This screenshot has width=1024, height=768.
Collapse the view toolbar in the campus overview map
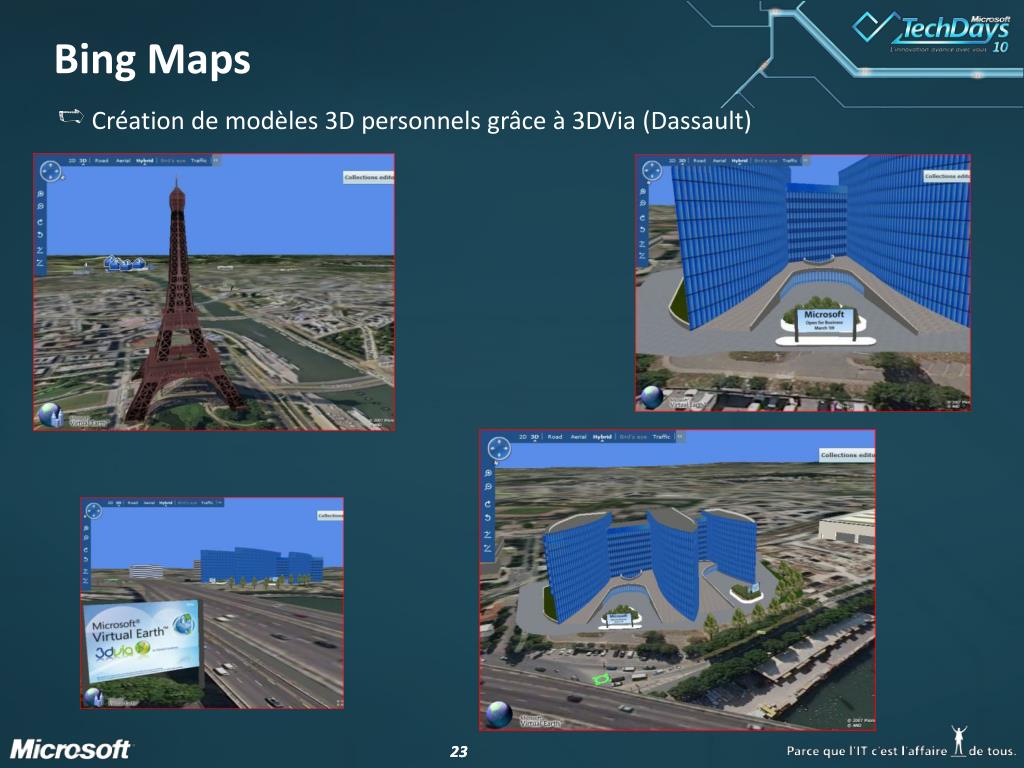coord(680,437)
